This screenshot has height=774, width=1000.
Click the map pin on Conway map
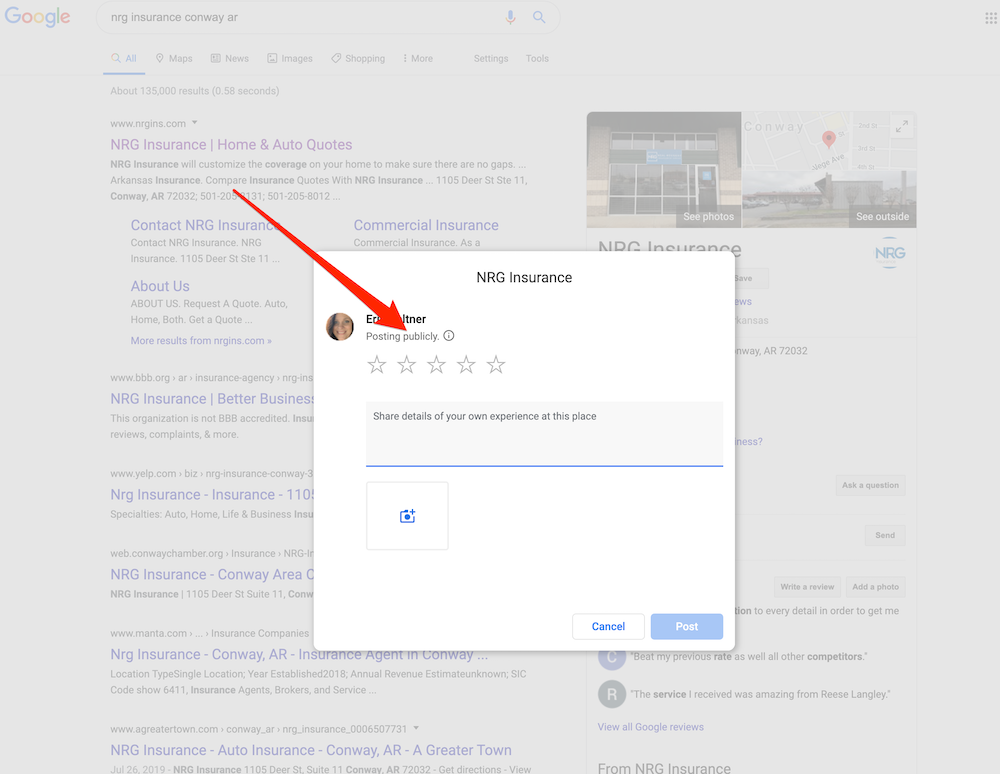(828, 139)
